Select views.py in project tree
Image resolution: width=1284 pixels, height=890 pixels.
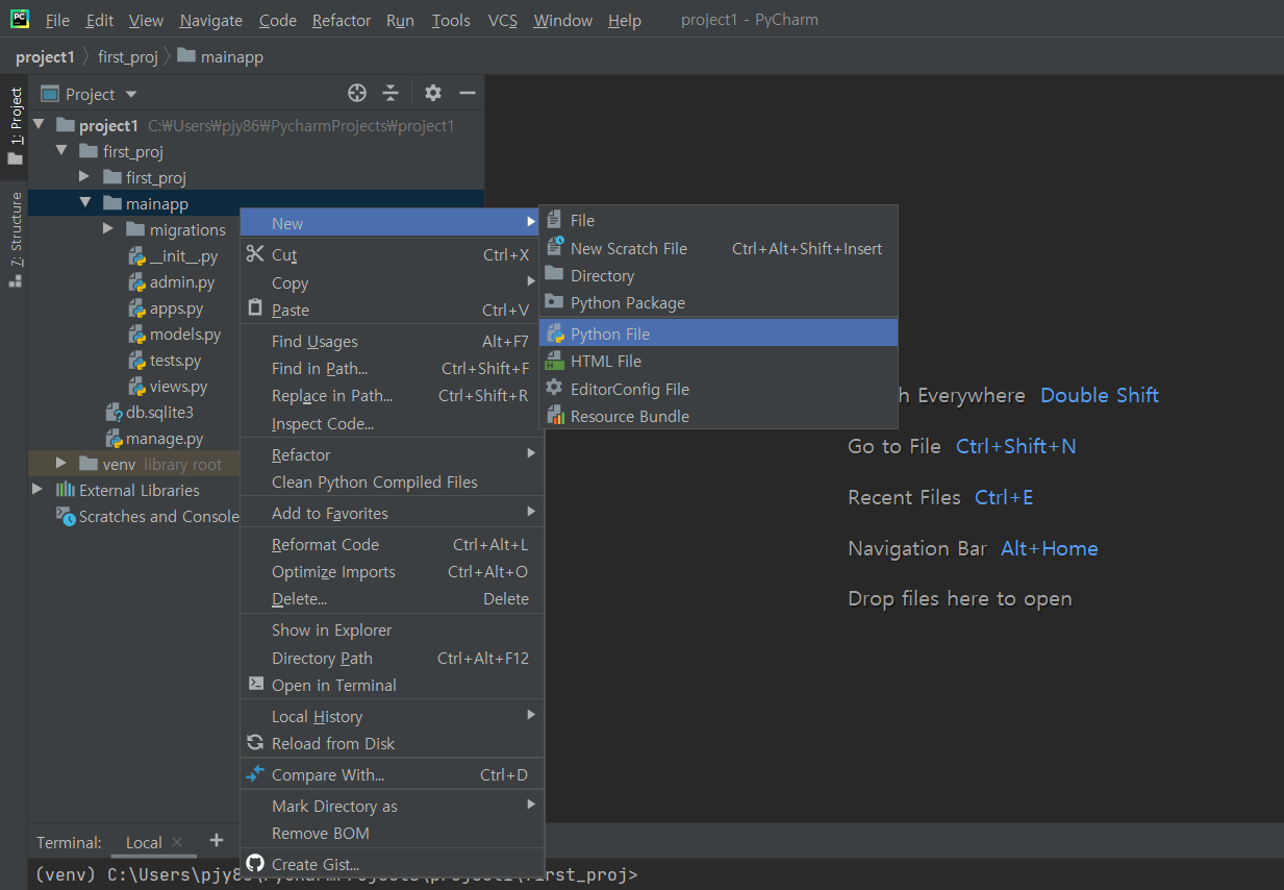tap(168, 386)
